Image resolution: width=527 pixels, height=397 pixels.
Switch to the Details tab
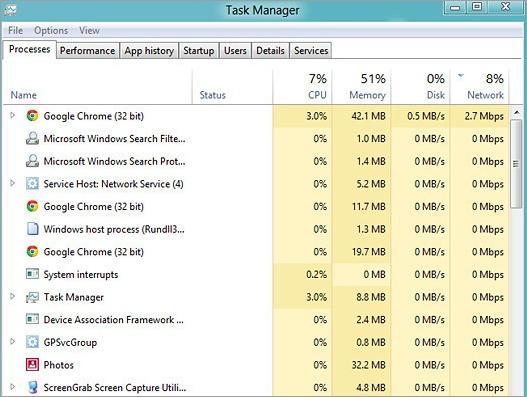click(x=270, y=50)
